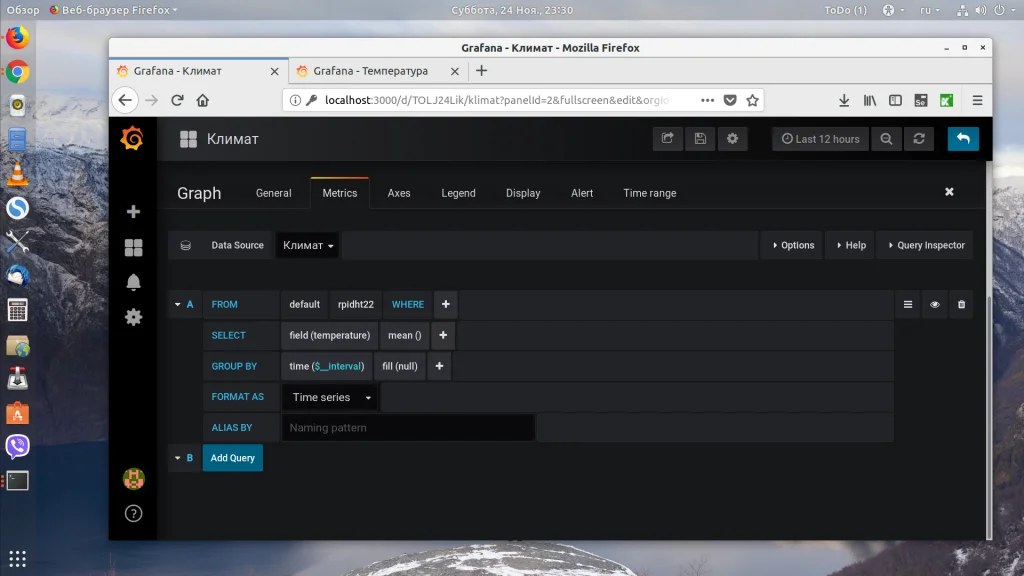Click the Add Query button

pos(232,458)
